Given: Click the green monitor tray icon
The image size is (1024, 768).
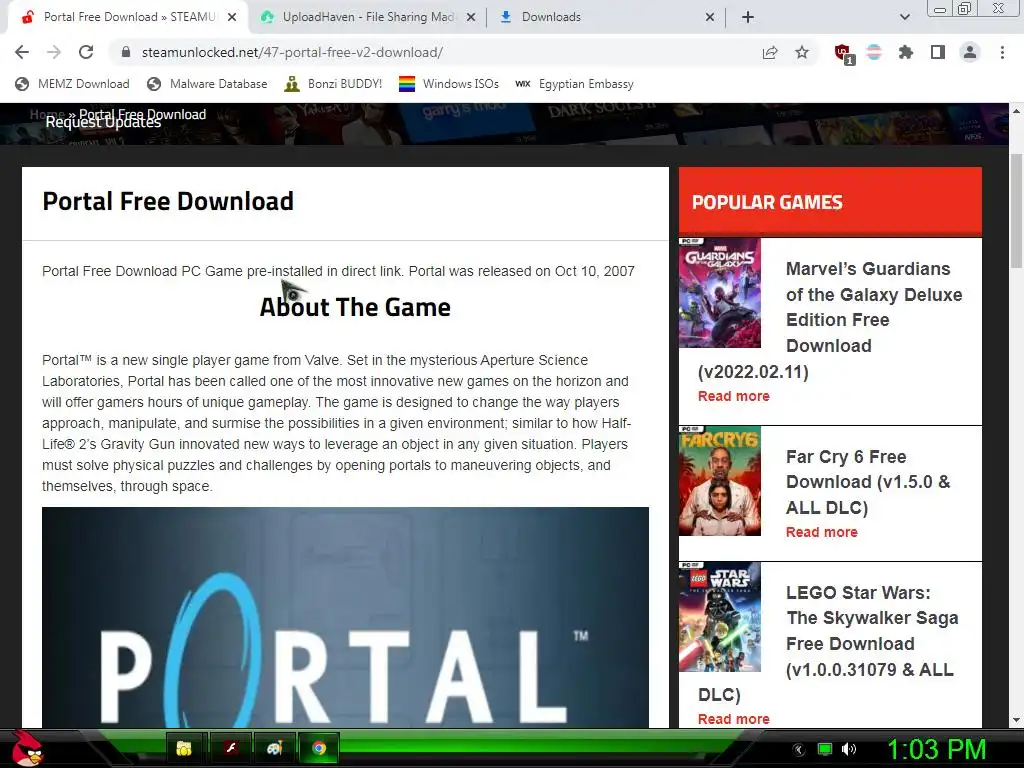Looking at the screenshot, I should (x=825, y=750).
